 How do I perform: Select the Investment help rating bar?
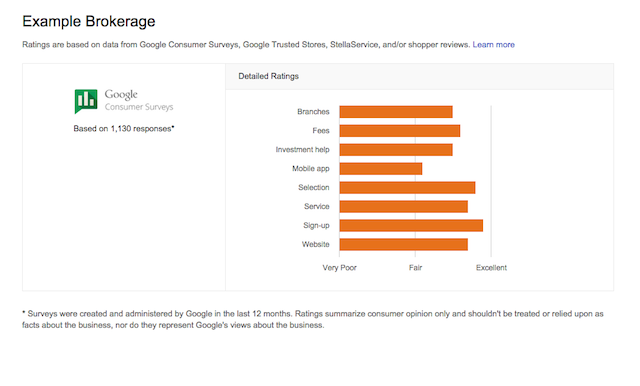tap(396, 150)
